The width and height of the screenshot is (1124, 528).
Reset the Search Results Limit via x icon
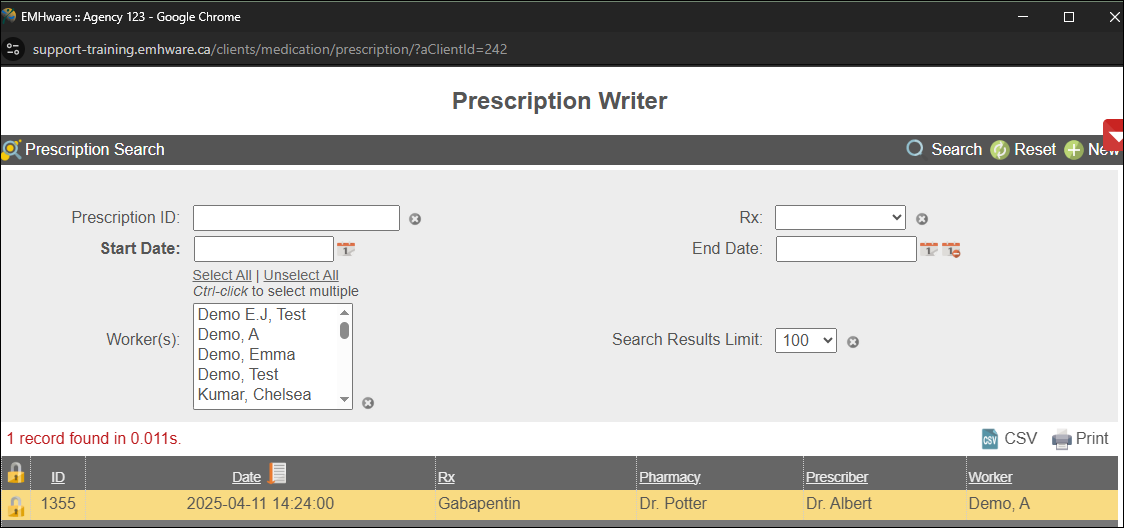[x=853, y=342]
